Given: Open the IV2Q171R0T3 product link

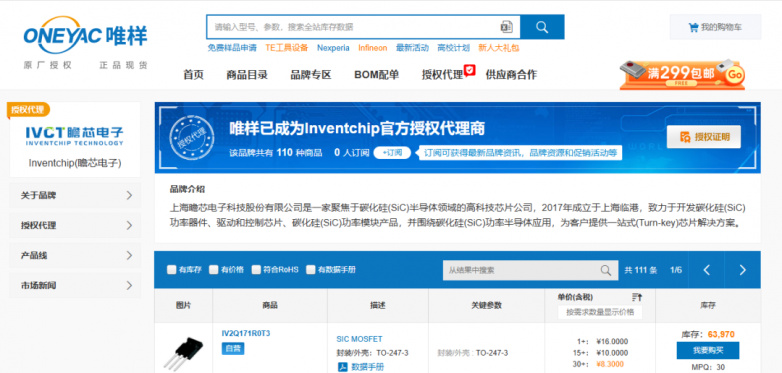Looking at the screenshot, I should (246, 333).
